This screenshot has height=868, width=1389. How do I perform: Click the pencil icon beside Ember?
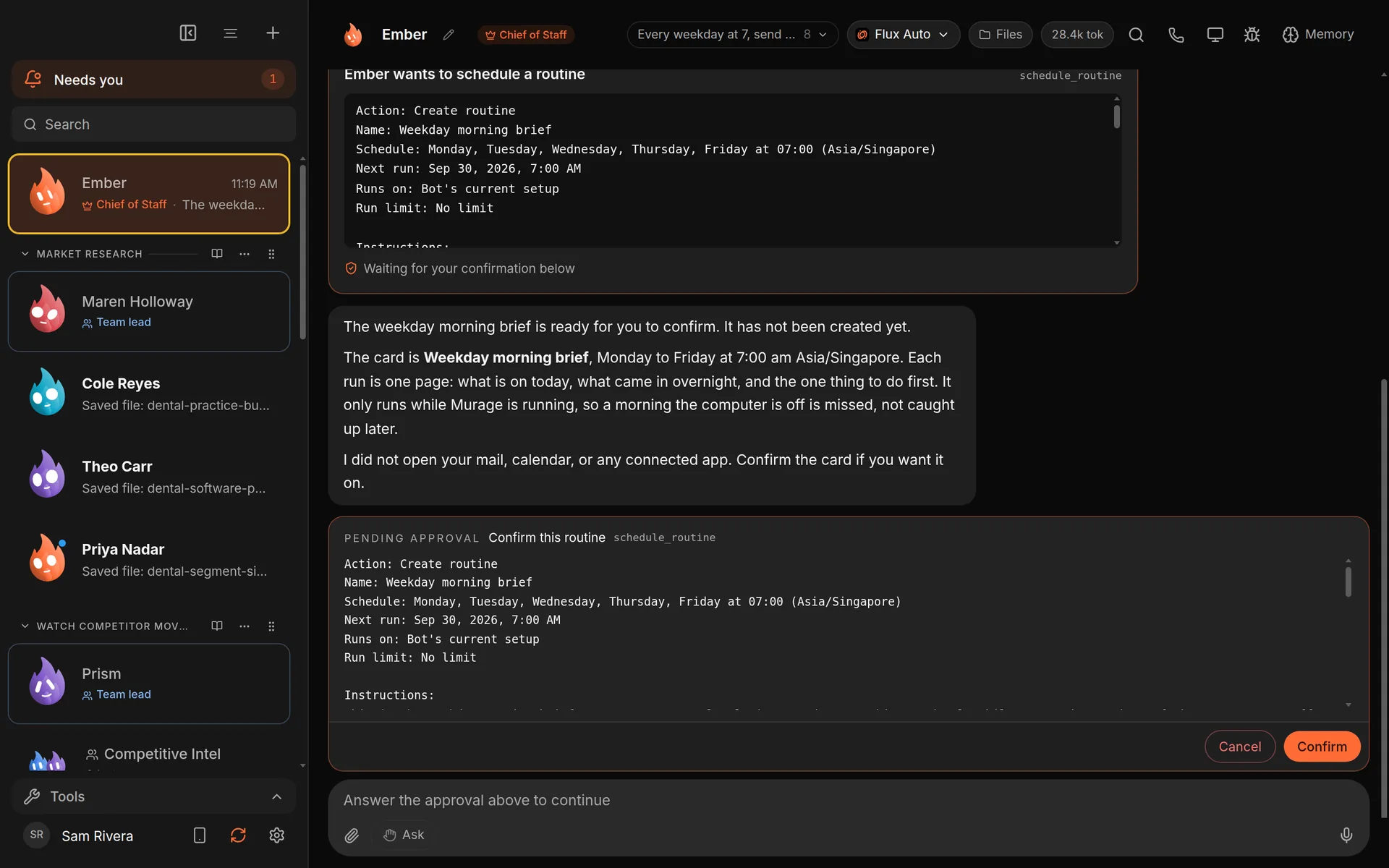449,35
